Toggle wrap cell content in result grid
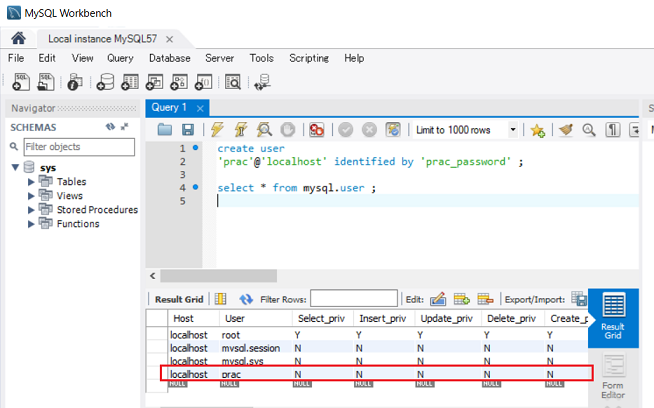Image resolution: width=654 pixels, height=408 pixels. 220,299
